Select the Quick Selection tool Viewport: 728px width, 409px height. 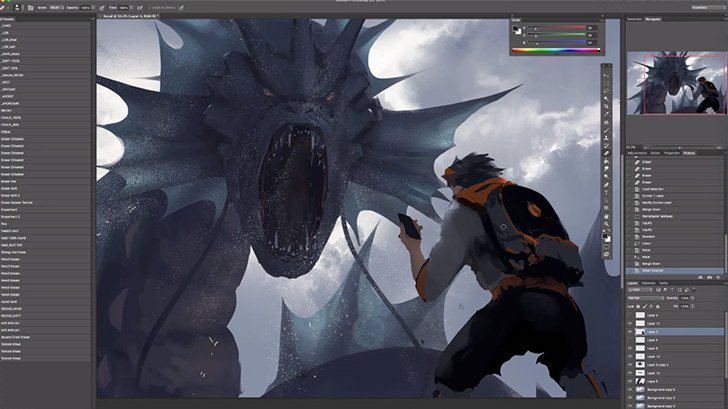point(606,98)
